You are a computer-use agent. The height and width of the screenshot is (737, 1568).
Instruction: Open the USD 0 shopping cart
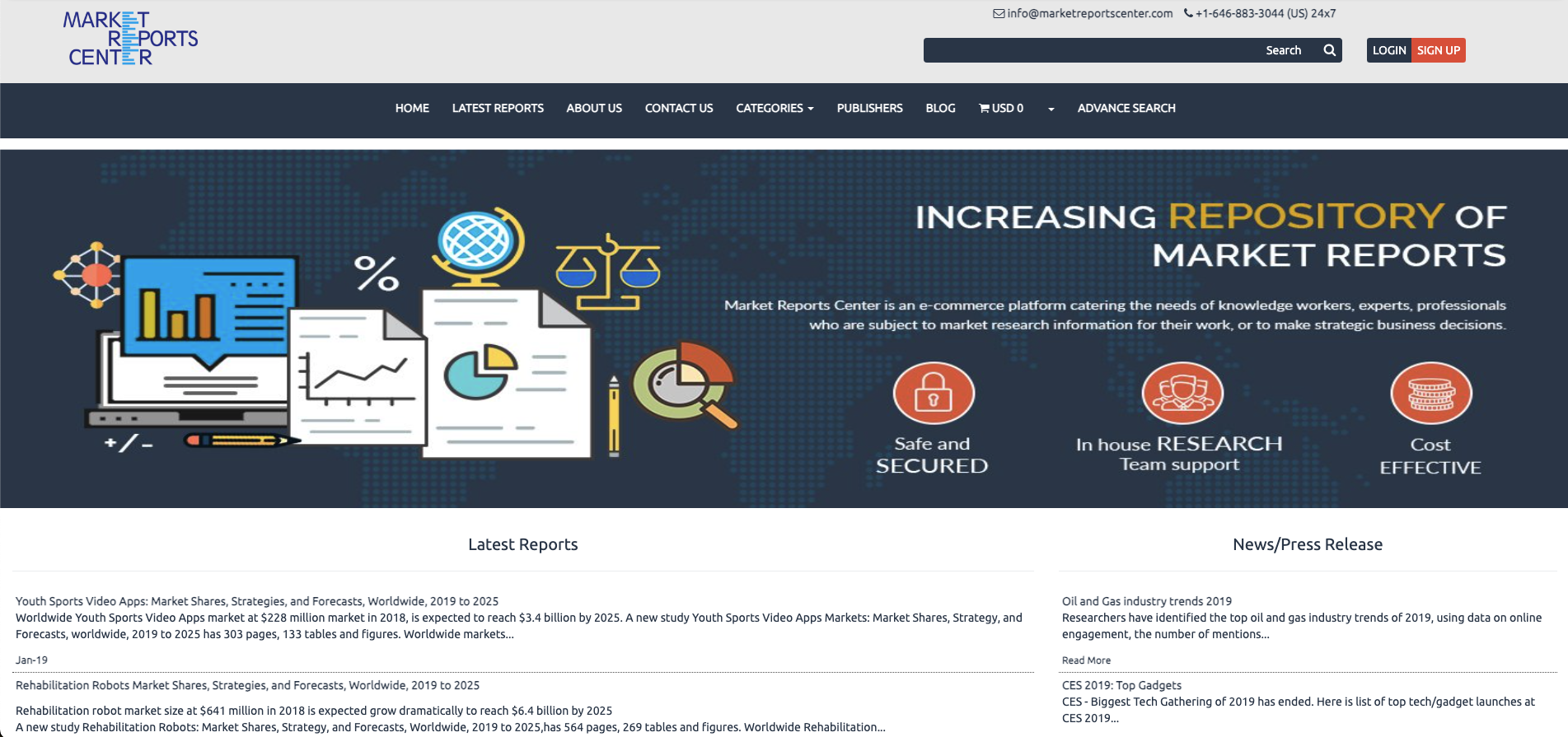1001,108
